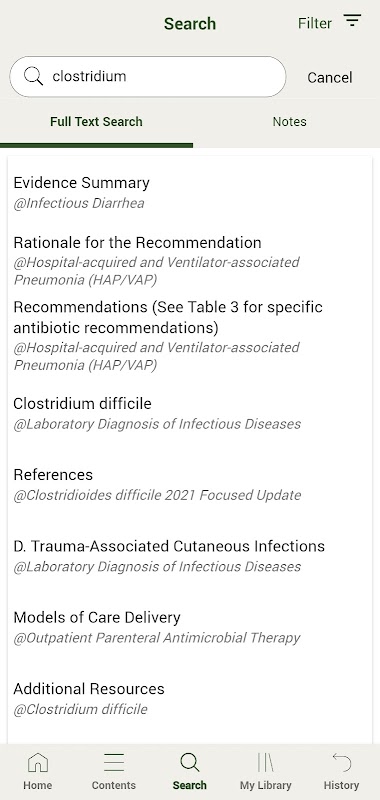The width and height of the screenshot is (380, 800).
Task: Open Contents from the bottom bar
Action: coord(114,771)
